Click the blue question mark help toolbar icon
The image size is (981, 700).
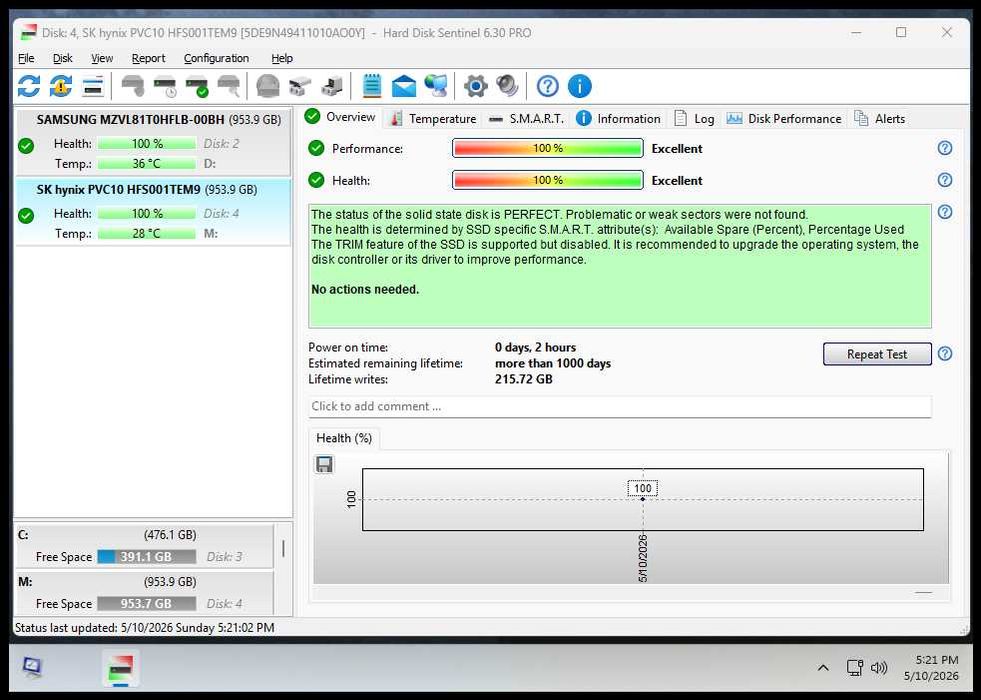547,86
